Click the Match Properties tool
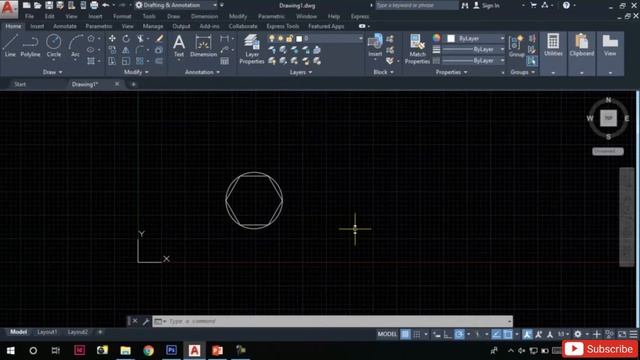 tap(417, 49)
